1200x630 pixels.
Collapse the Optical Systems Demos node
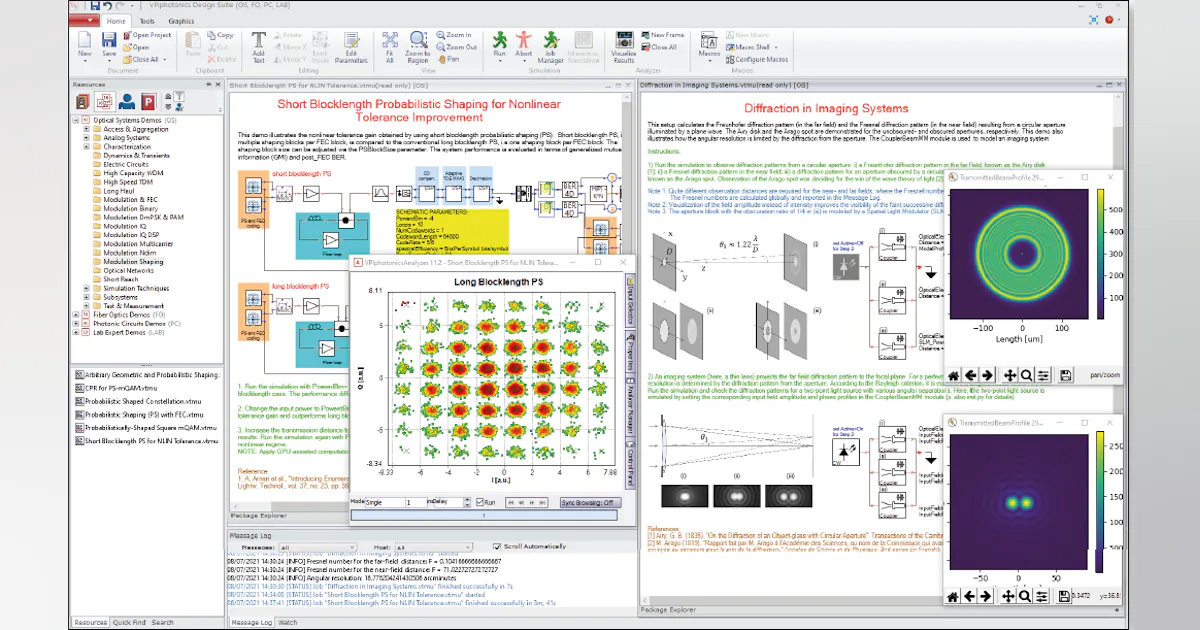[77, 120]
